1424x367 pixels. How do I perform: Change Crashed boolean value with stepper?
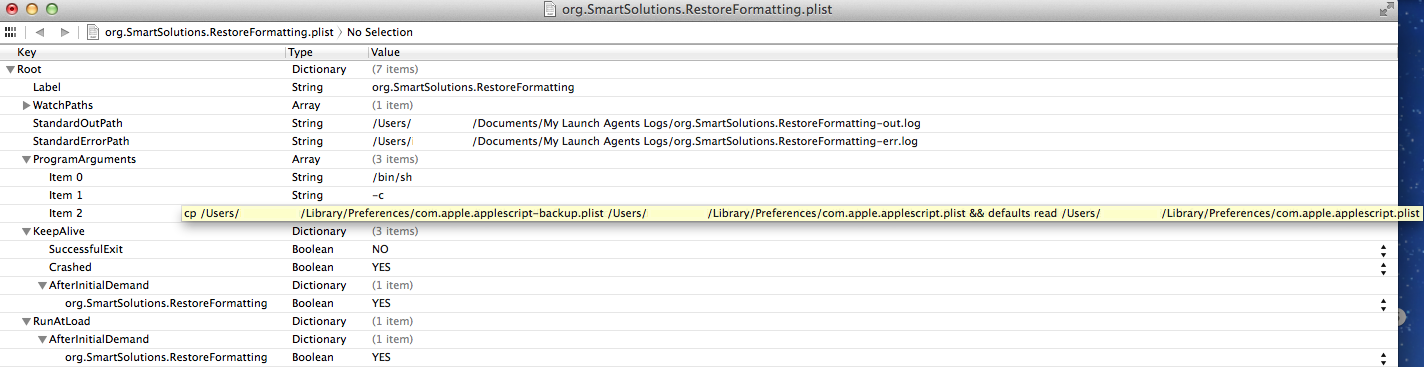1383,267
